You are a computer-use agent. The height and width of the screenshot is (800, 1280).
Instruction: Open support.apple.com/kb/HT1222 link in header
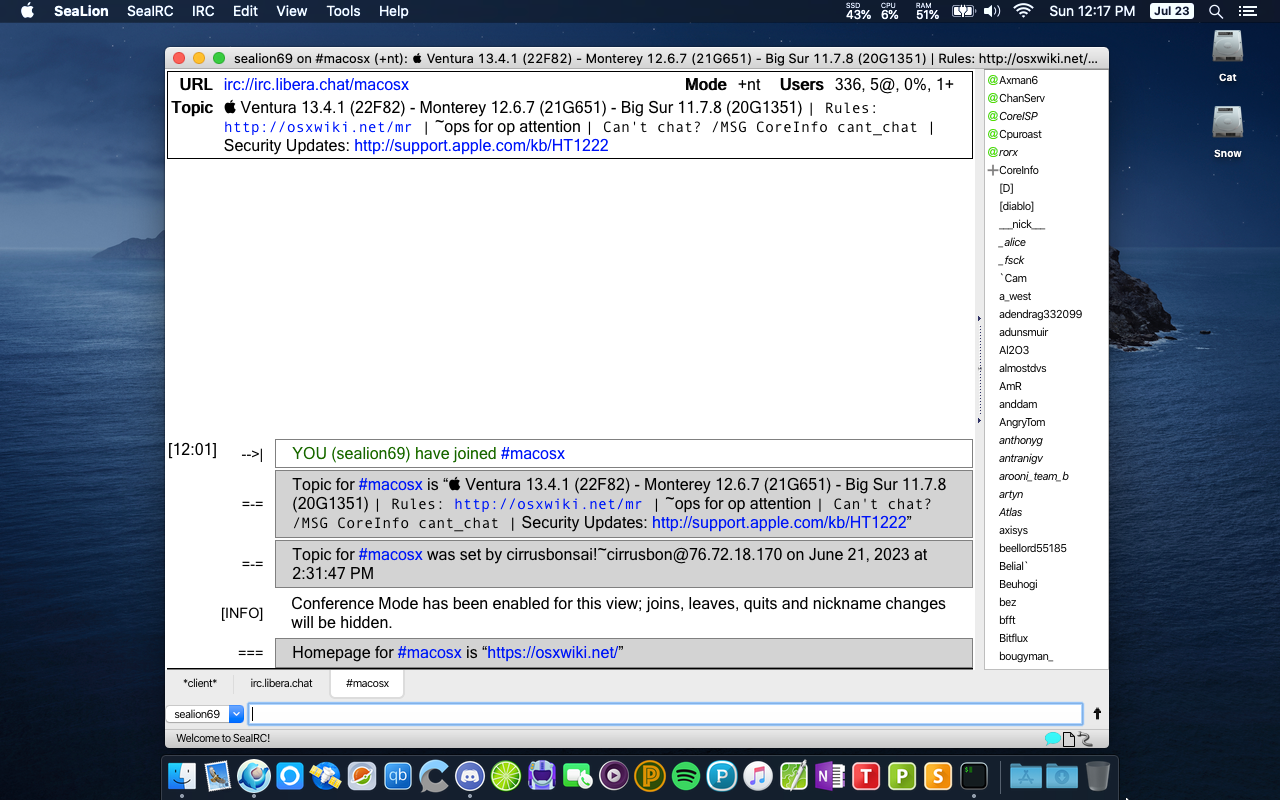coord(481,146)
